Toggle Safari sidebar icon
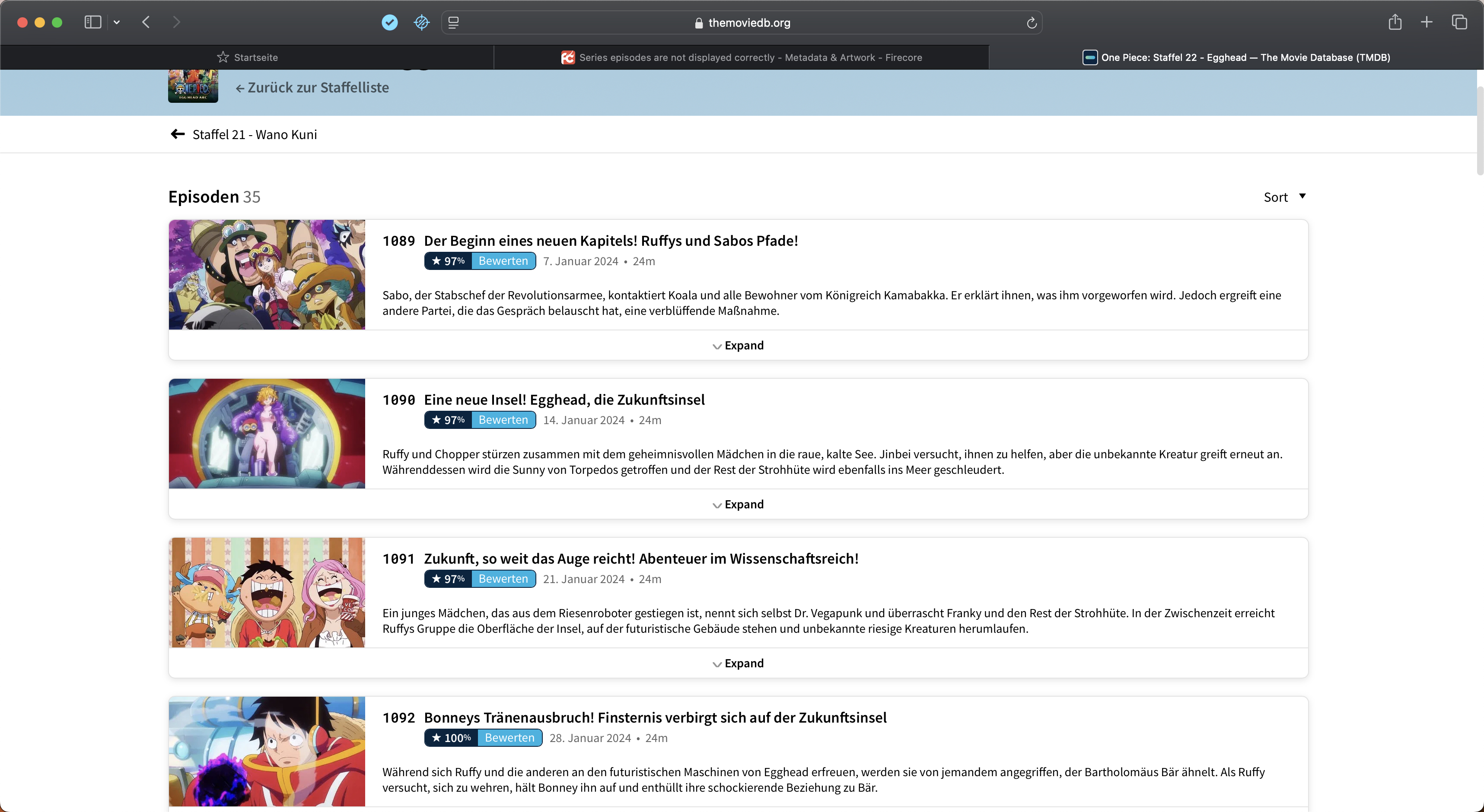 pos(93,22)
